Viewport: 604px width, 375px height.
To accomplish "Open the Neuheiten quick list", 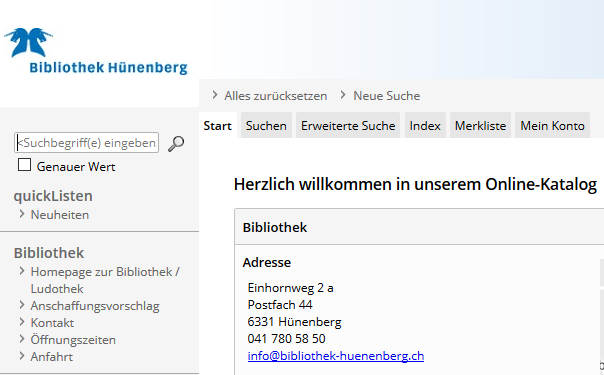I will coord(60,215).
